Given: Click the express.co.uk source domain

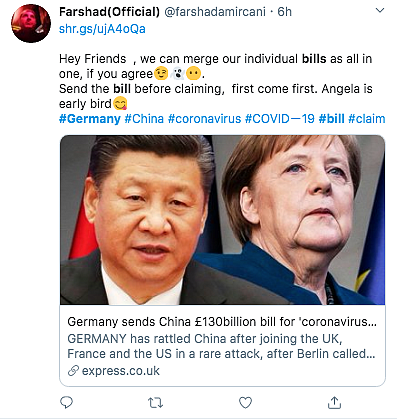Looking at the screenshot, I should pyautogui.click(x=121, y=371).
